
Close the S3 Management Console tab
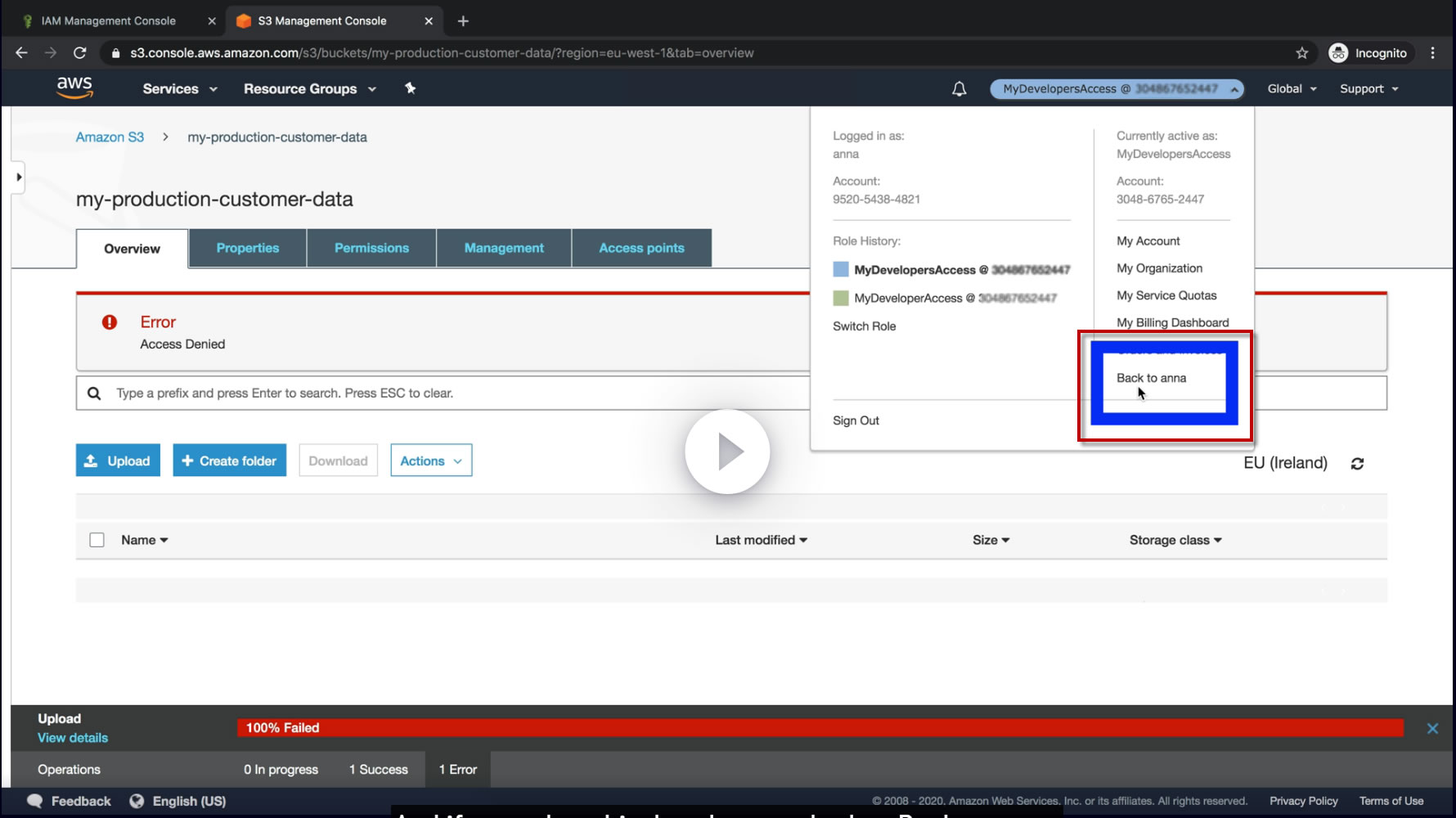[429, 21]
